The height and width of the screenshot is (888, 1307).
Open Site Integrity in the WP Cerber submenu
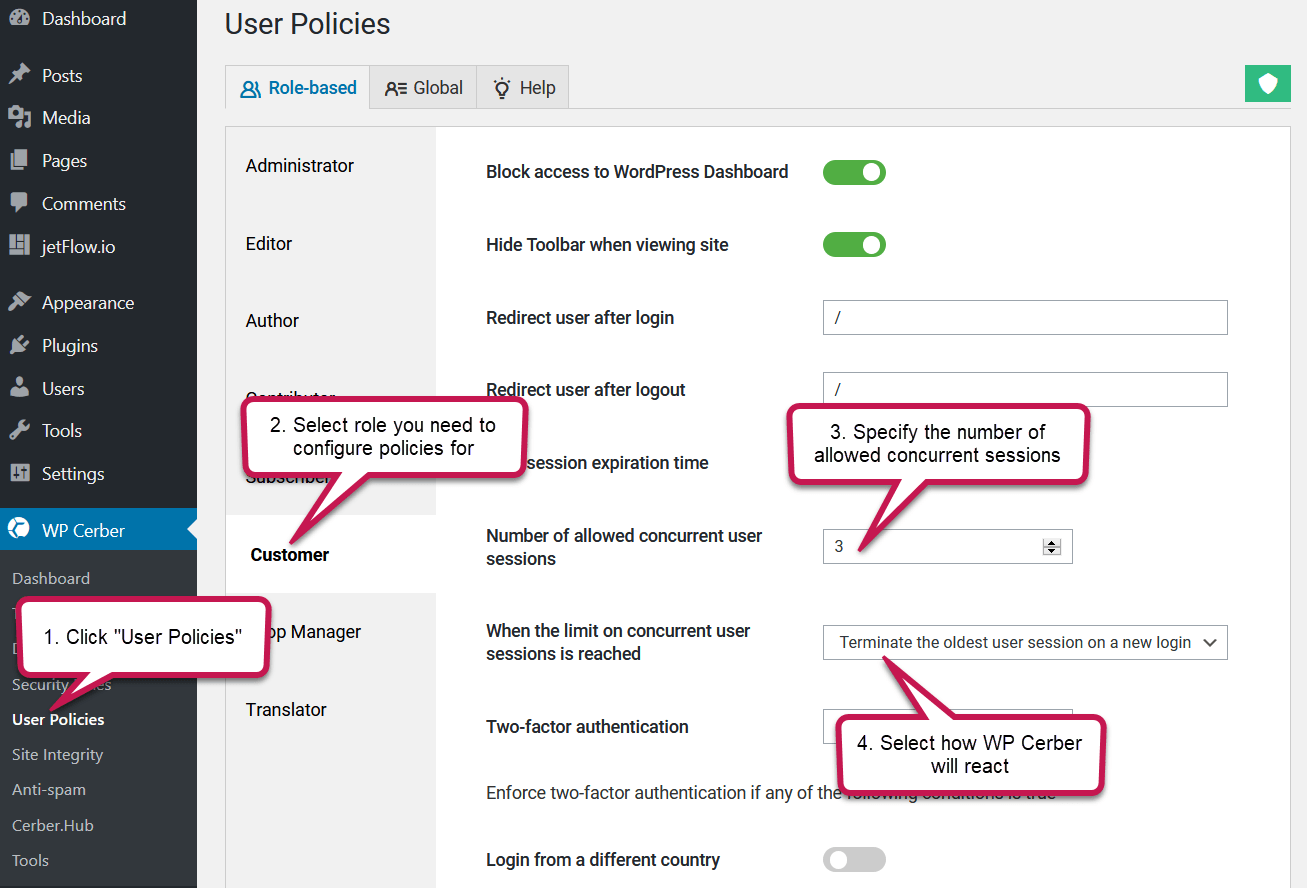(x=57, y=755)
